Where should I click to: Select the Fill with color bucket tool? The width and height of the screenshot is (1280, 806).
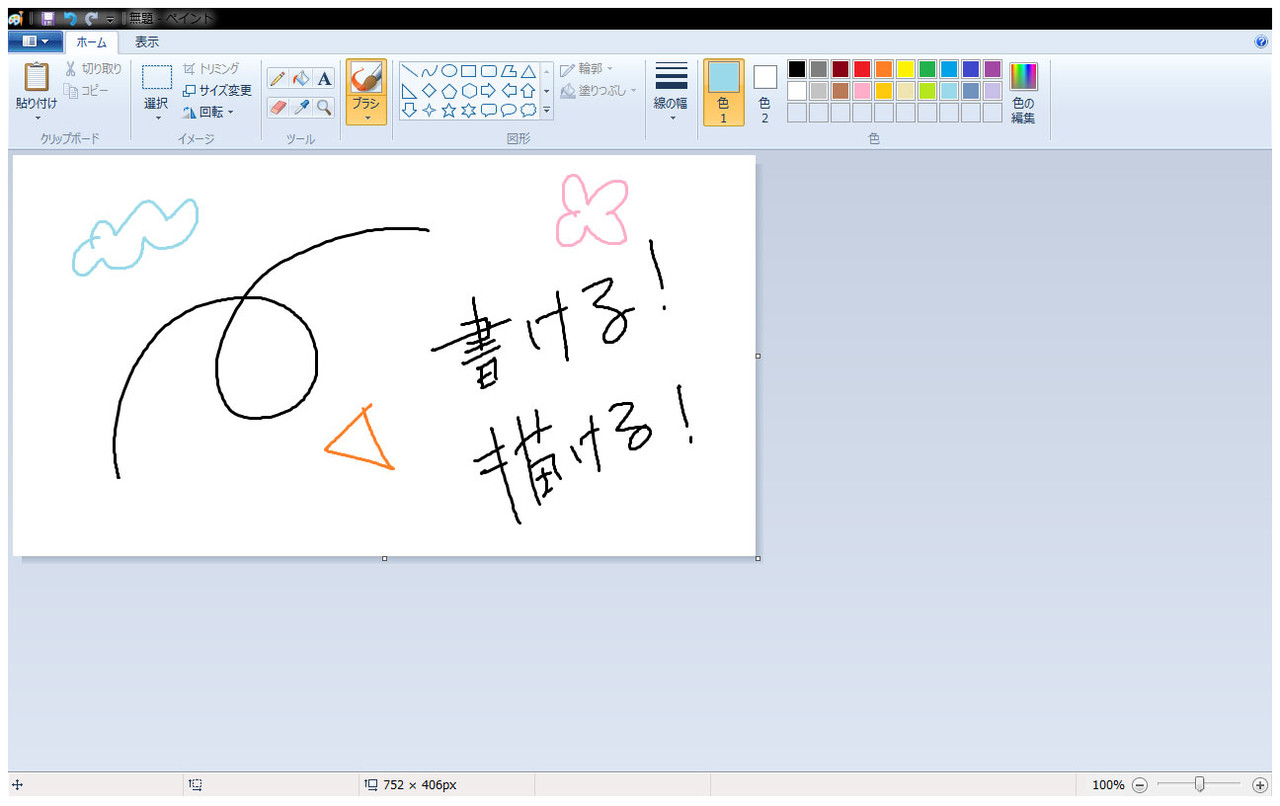pos(301,78)
